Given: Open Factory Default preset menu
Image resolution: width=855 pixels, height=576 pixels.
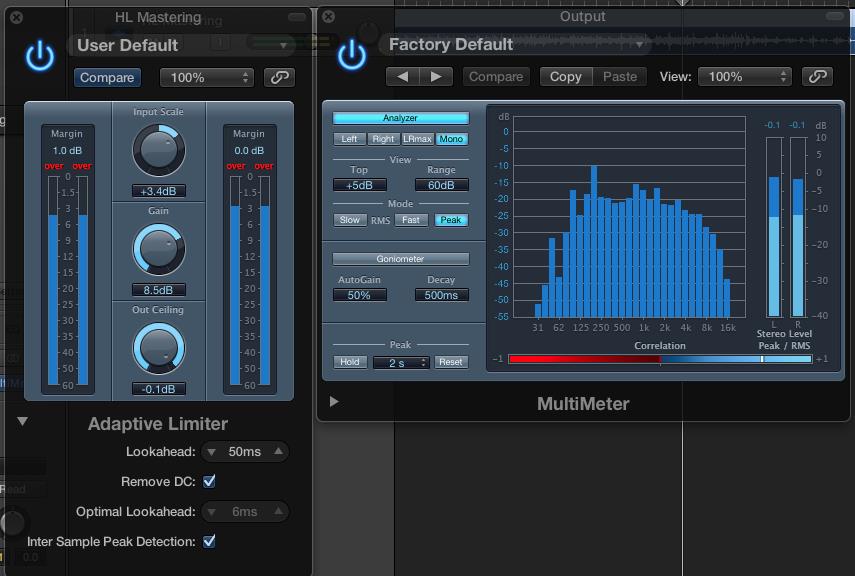Looking at the screenshot, I should [x=515, y=44].
